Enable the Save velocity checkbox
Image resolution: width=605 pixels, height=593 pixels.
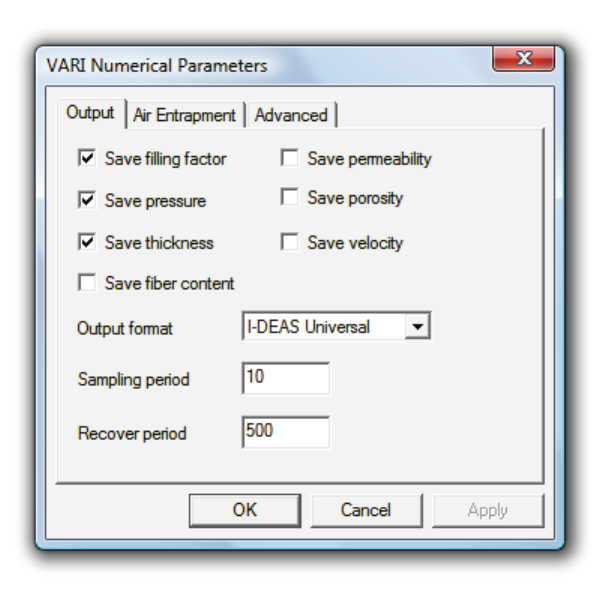click(289, 242)
